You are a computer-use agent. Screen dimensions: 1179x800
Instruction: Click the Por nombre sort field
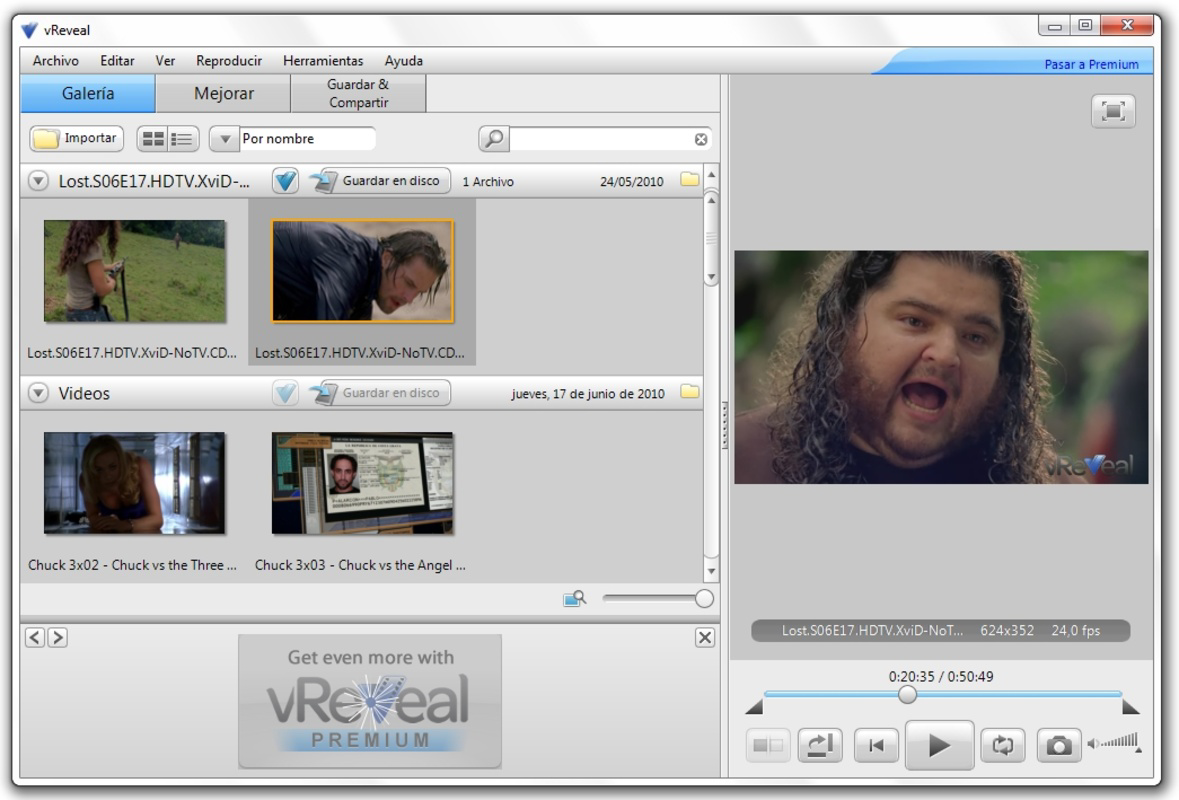(307, 139)
